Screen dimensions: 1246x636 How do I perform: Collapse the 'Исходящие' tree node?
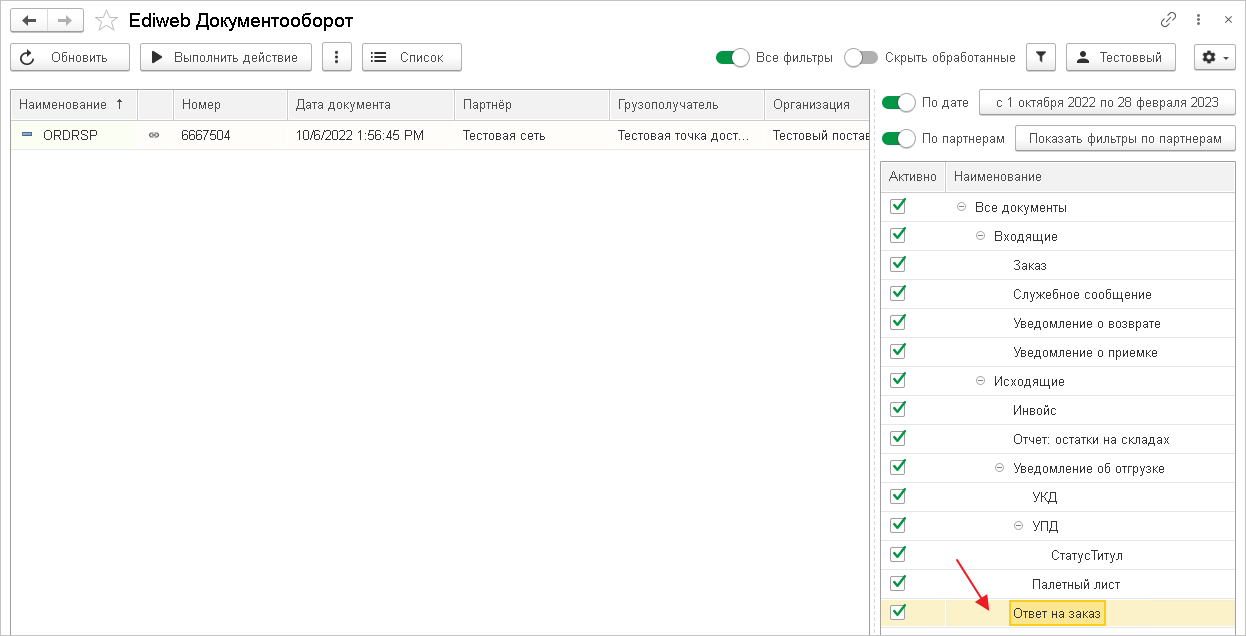pos(981,381)
